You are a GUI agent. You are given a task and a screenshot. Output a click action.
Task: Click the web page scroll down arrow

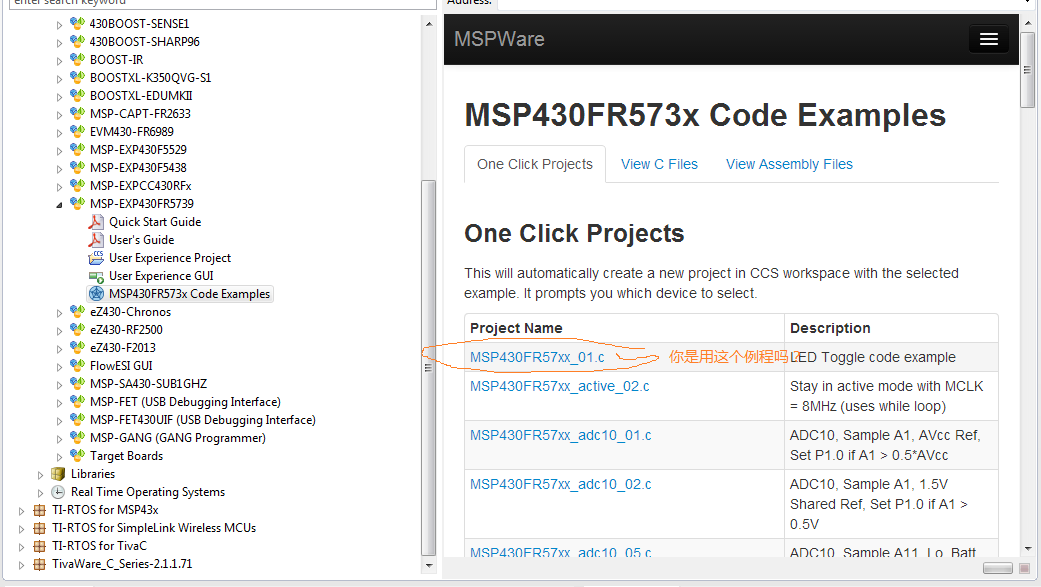pos(1028,549)
